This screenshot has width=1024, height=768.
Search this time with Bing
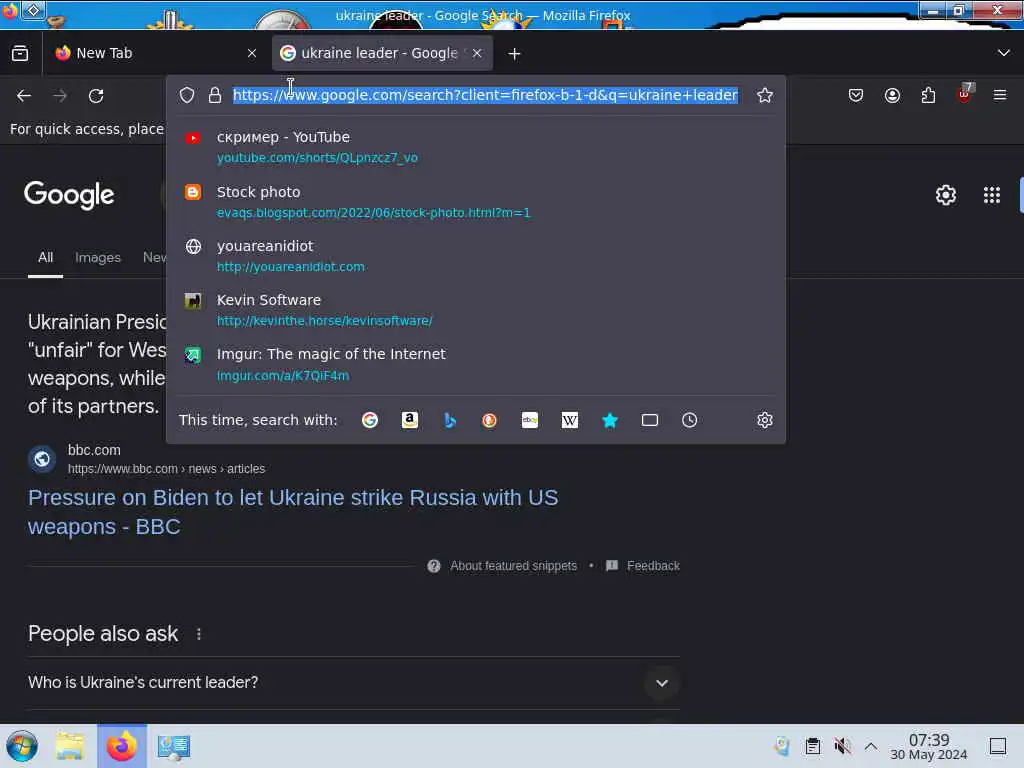(x=449, y=420)
